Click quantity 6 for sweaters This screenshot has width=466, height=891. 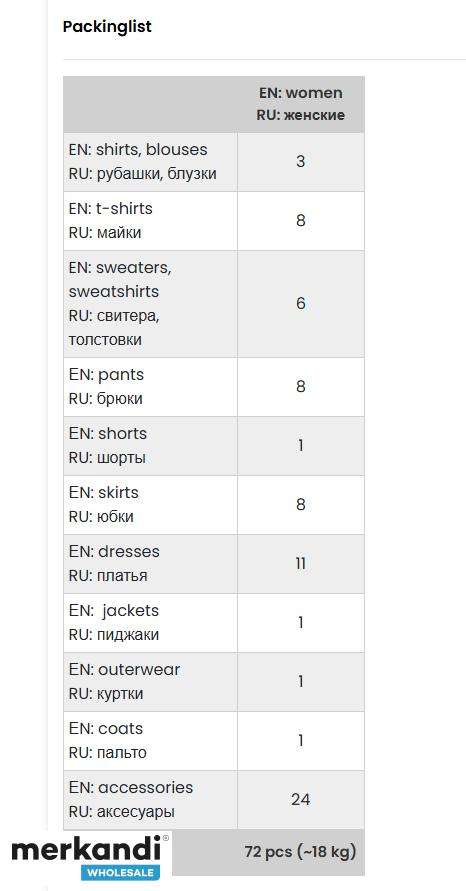301,304
